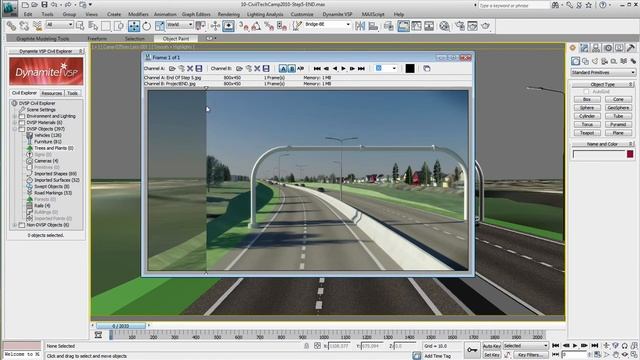Viewport: 640px width, 360px height.
Task: Switch to the Freeform ribbon tab
Action: coord(97,38)
